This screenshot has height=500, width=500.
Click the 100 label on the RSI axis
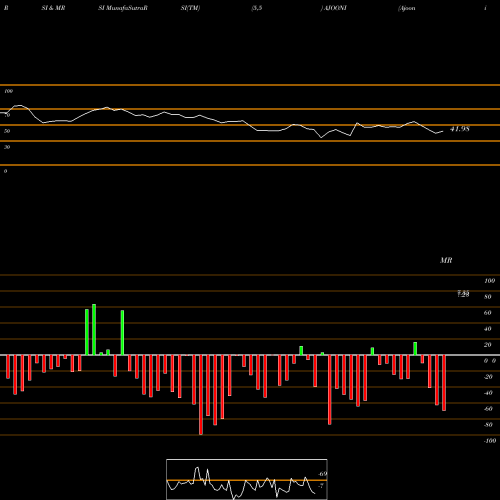click(x=8, y=91)
